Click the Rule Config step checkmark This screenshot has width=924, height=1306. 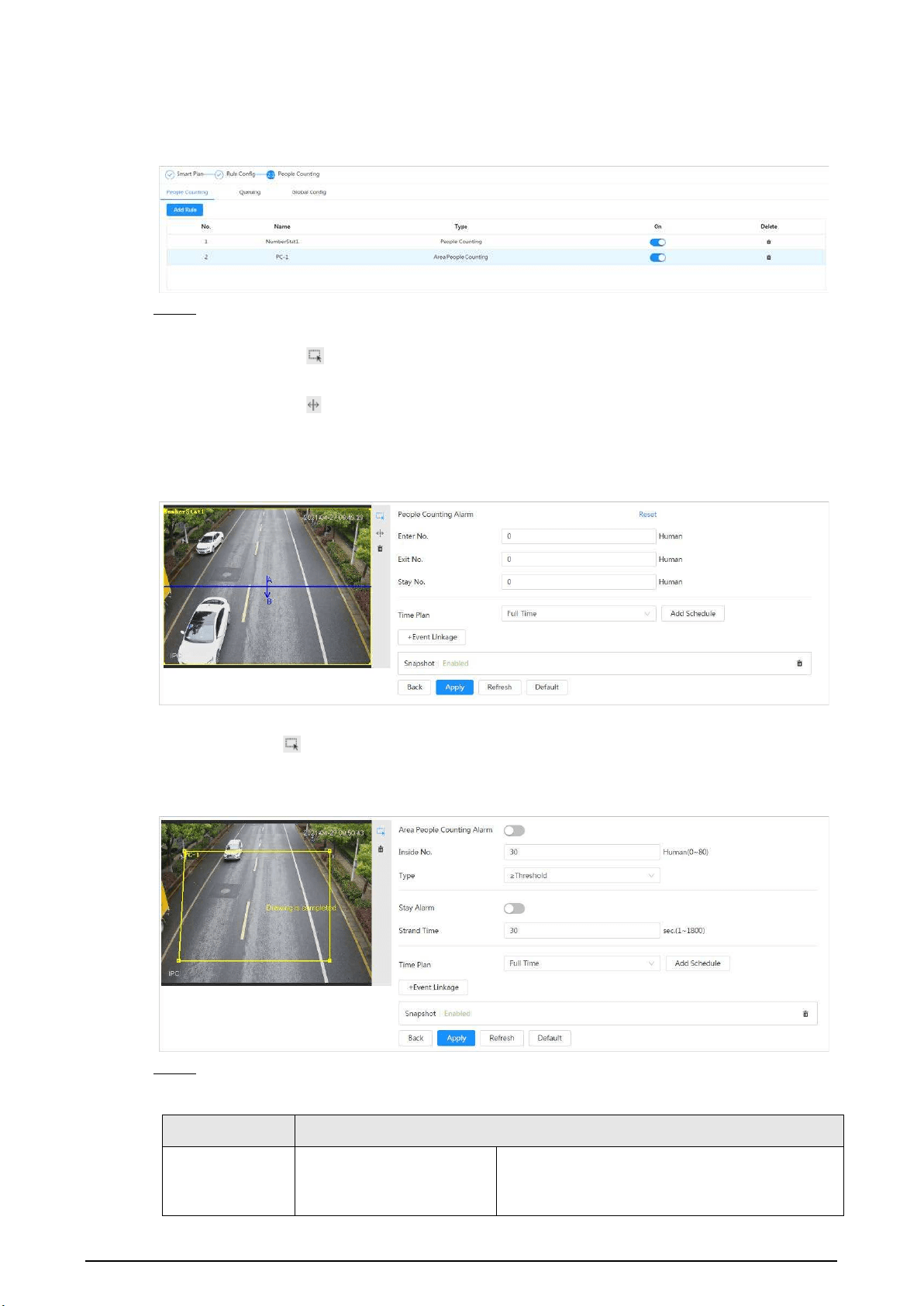point(219,174)
